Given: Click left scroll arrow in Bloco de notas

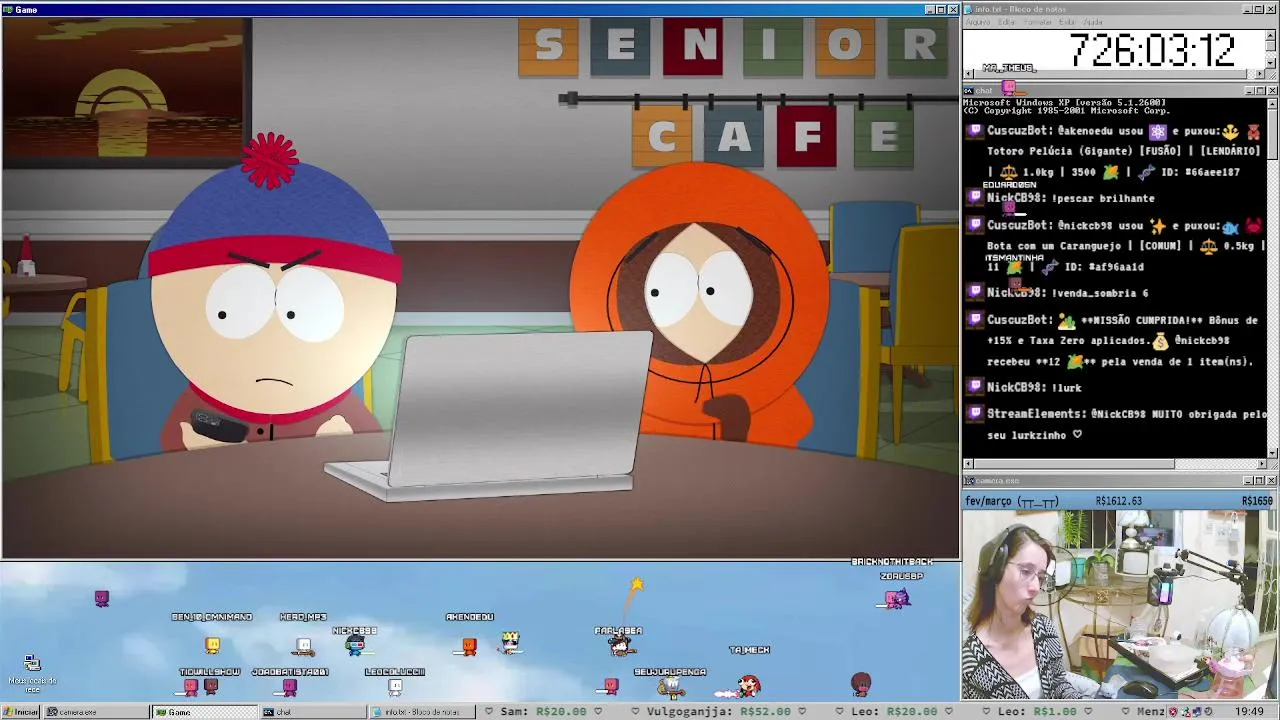Looking at the screenshot, I should coord(968,75).
